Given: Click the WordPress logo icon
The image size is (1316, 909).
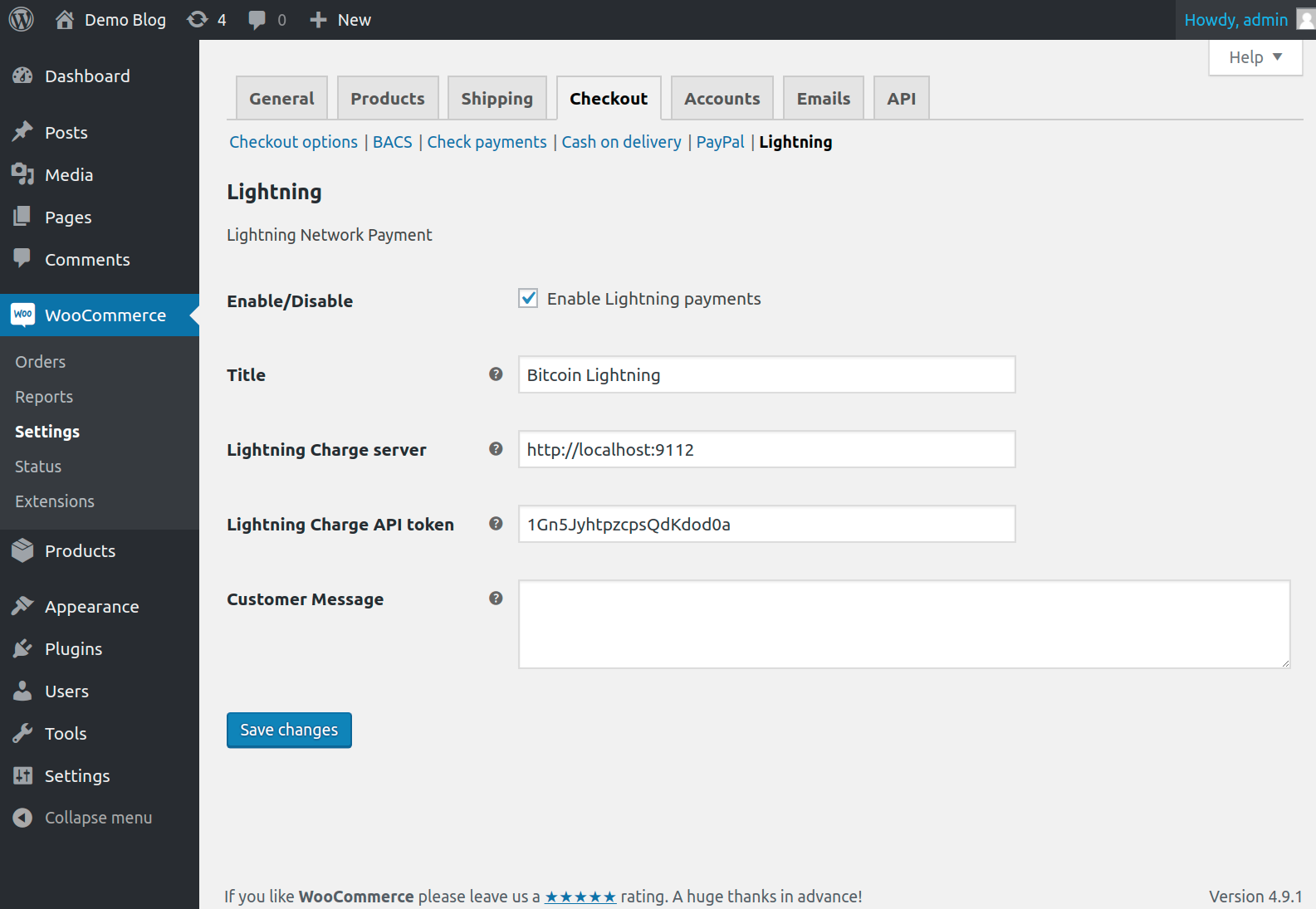Looking at the screenshot, I should 22,19.
